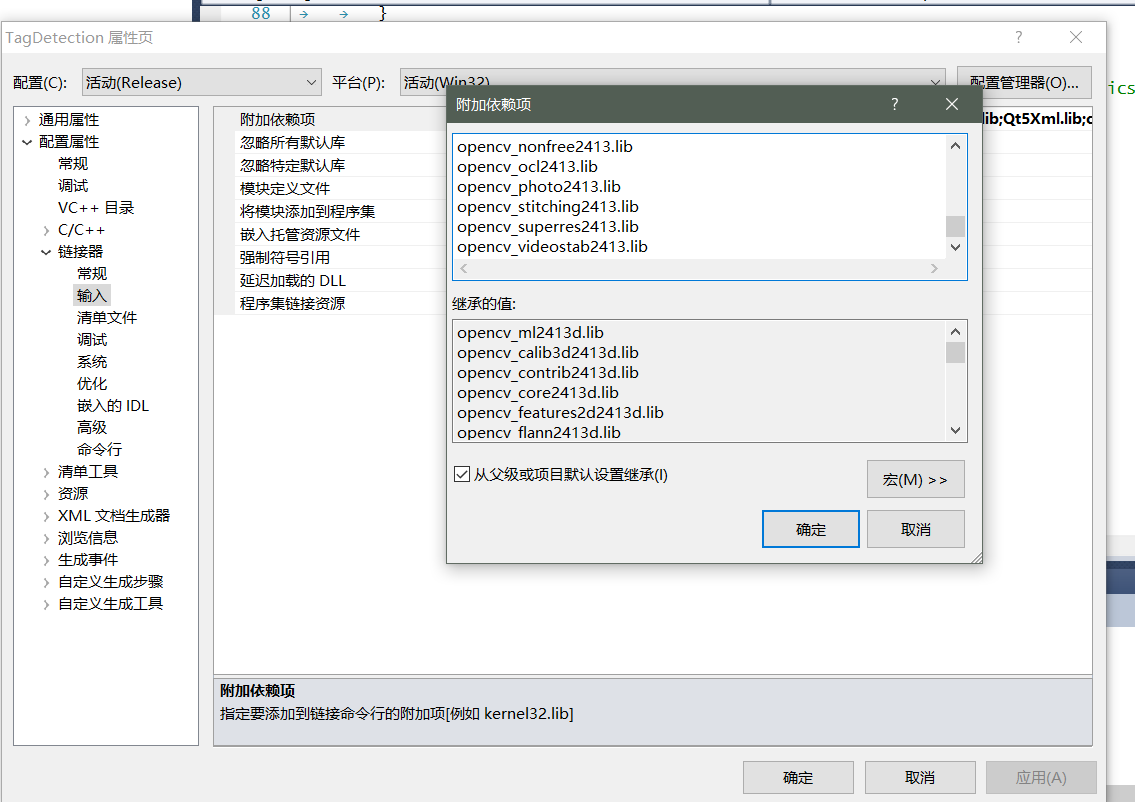
Task: Click 配置管理器(O) button
Action: pos(1024,82)
